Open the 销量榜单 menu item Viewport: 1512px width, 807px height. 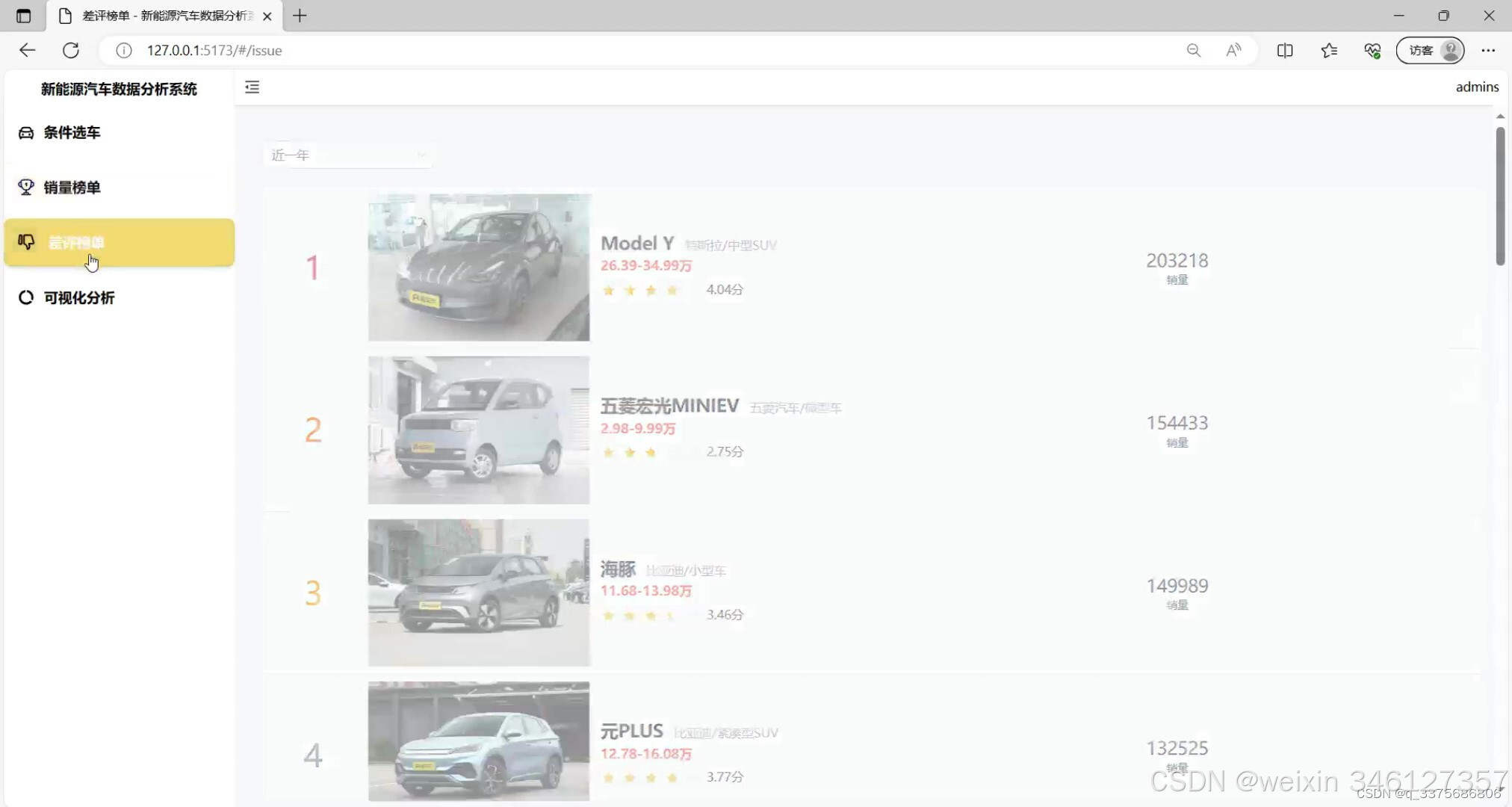point(72,188)
